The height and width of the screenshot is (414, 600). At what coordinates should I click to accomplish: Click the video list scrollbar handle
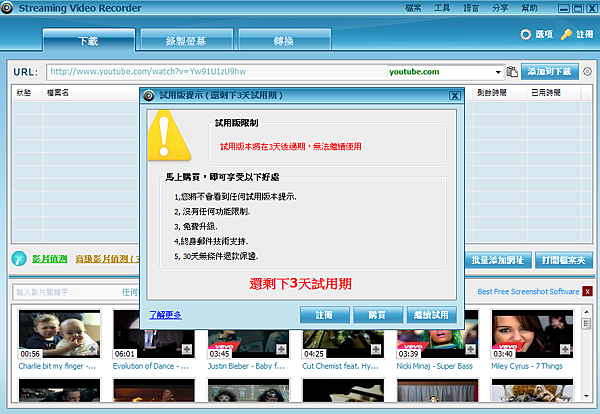(x=586, y=324)
